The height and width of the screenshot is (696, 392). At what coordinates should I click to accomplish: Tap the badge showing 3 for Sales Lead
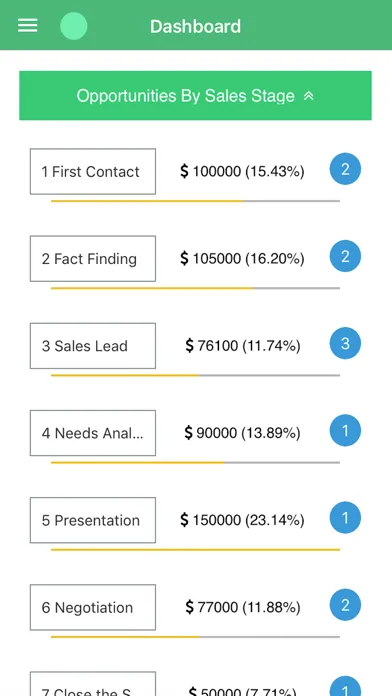coord(345,344)
